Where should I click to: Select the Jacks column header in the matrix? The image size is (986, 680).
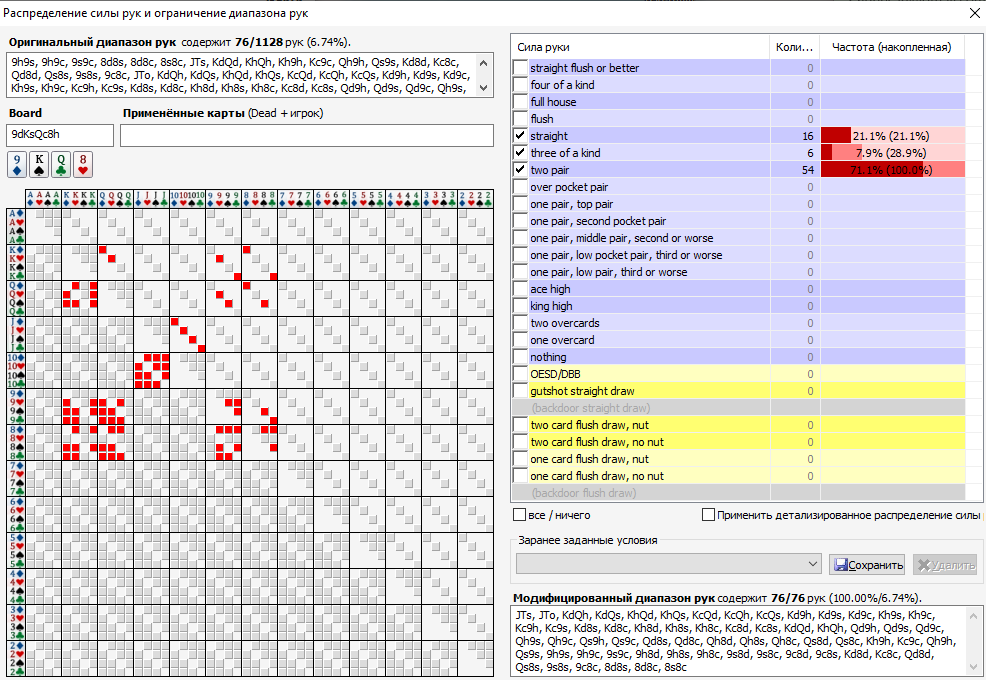pos(152,199)
